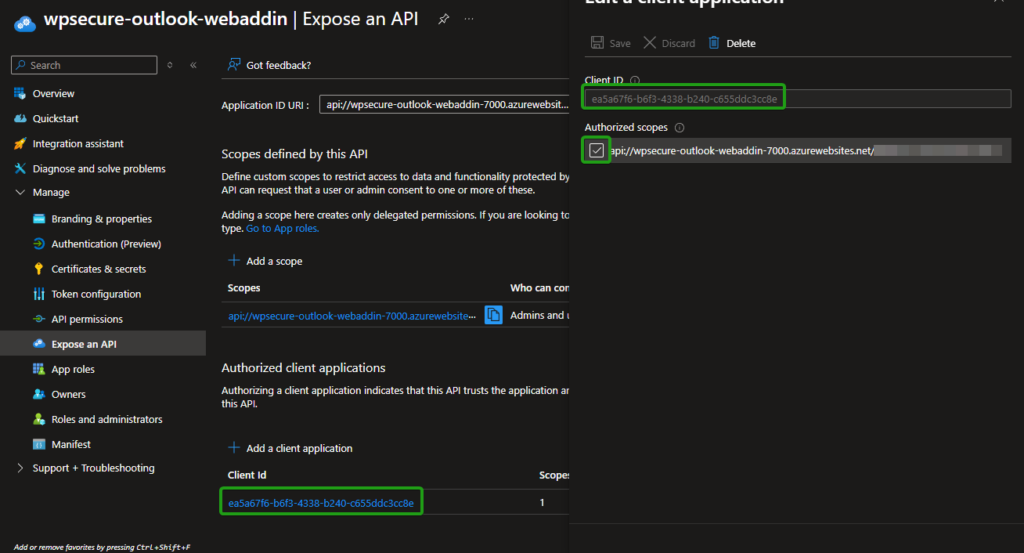Viewport: 1024px width, 553px height.
Task: Uncheck the authorized scope checkbox
Action: pyautogui.click(x=597, y=150)
